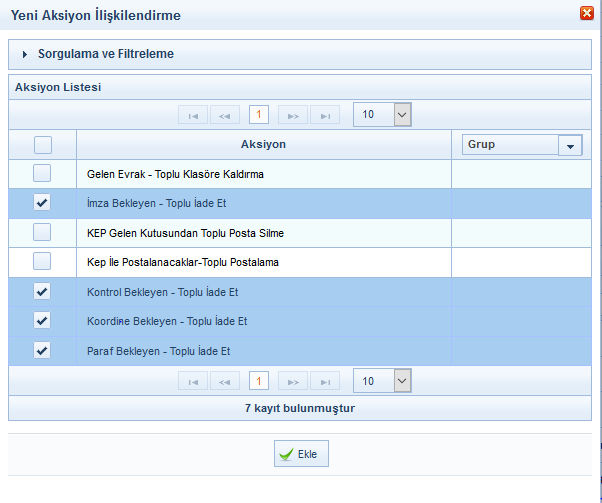This screenshot has height=503, width=602.
Task: Uncheck İmza Bekleyen - Toplu İade Et
Action: click(42, 203)
